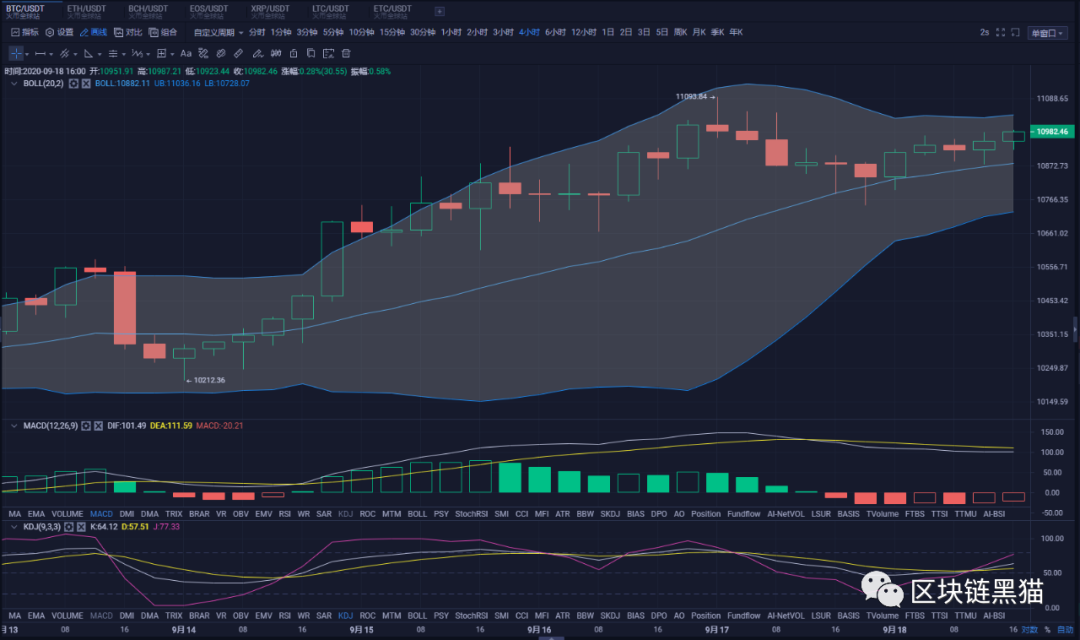
Task: Switch to the EOS/USDT tab
Action: pyautogui.click(x=209, y=11)
